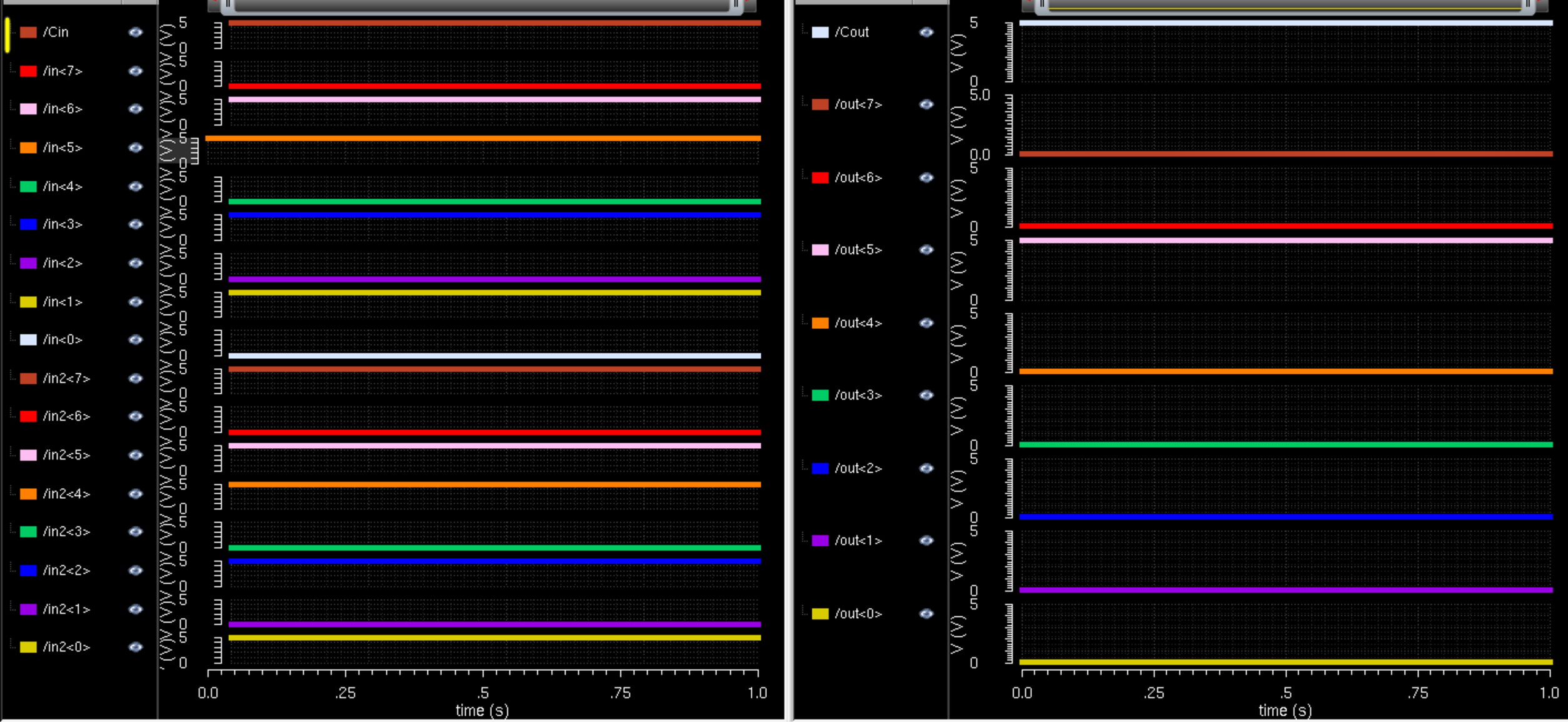Click the right graph's top scrollbar handle
The height and width of the screenshot is (722, 1568).
1284,6
